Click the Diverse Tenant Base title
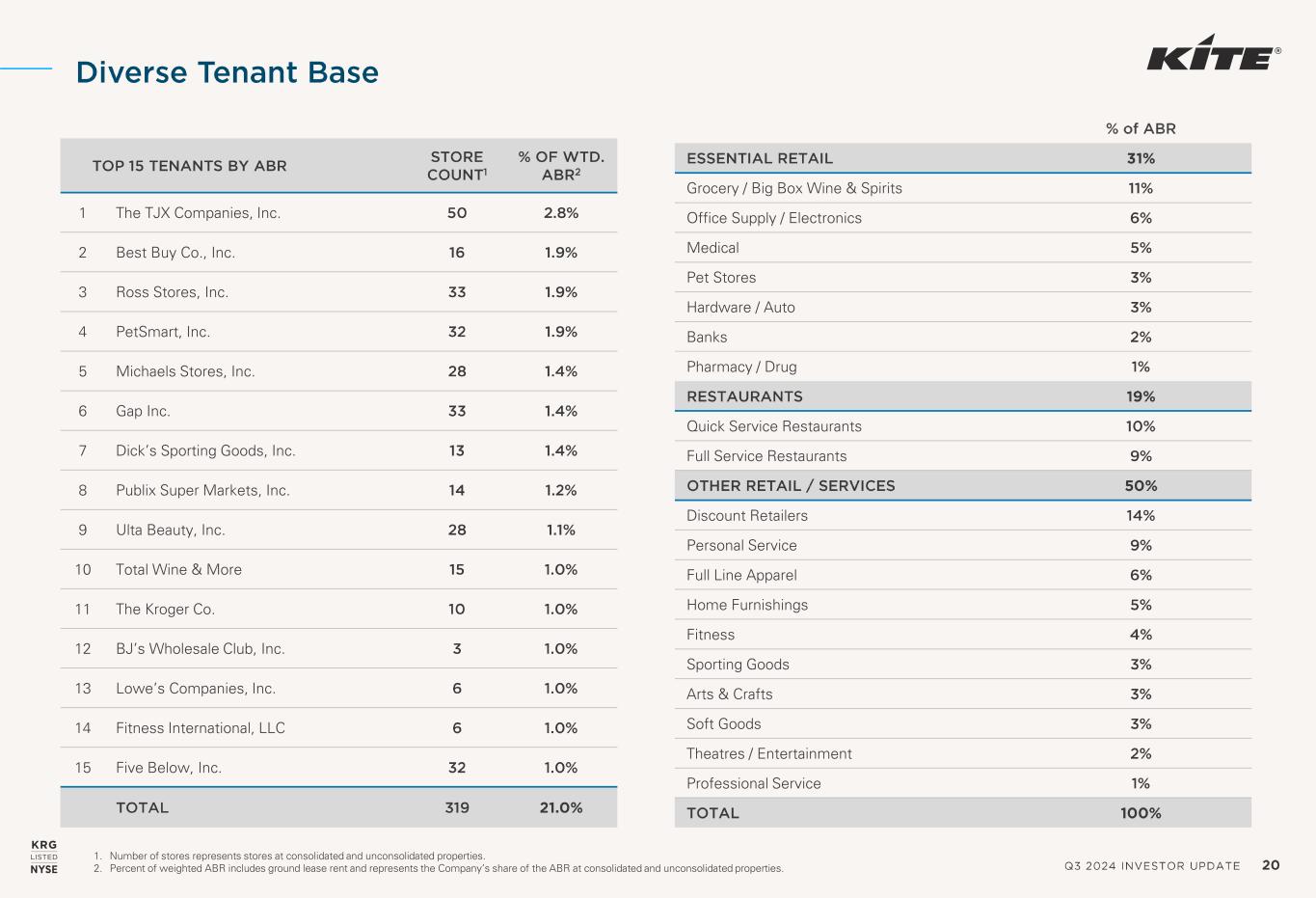 pyautogui.click(x=228, y=72)
